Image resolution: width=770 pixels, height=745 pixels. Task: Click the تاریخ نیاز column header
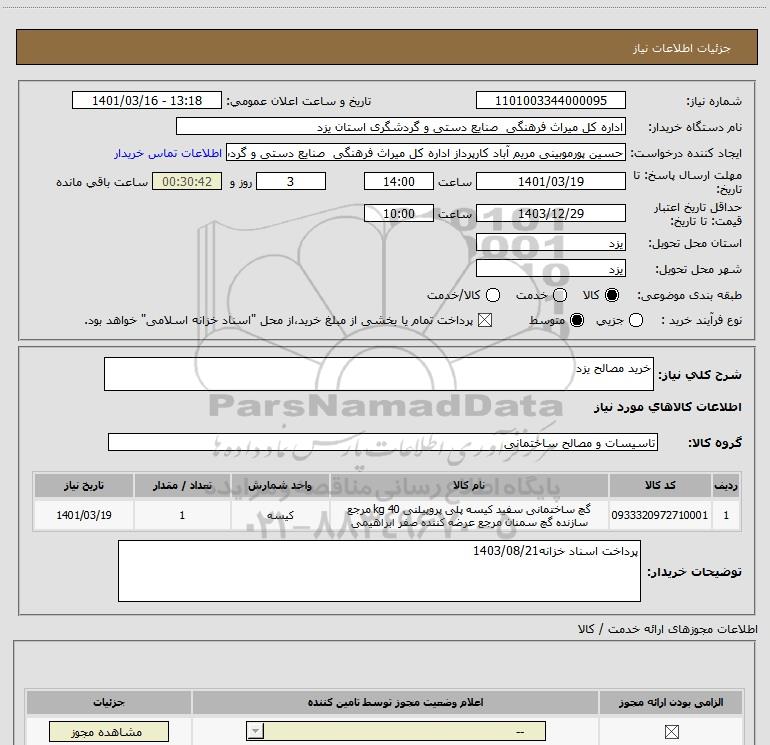click(83, 485)
